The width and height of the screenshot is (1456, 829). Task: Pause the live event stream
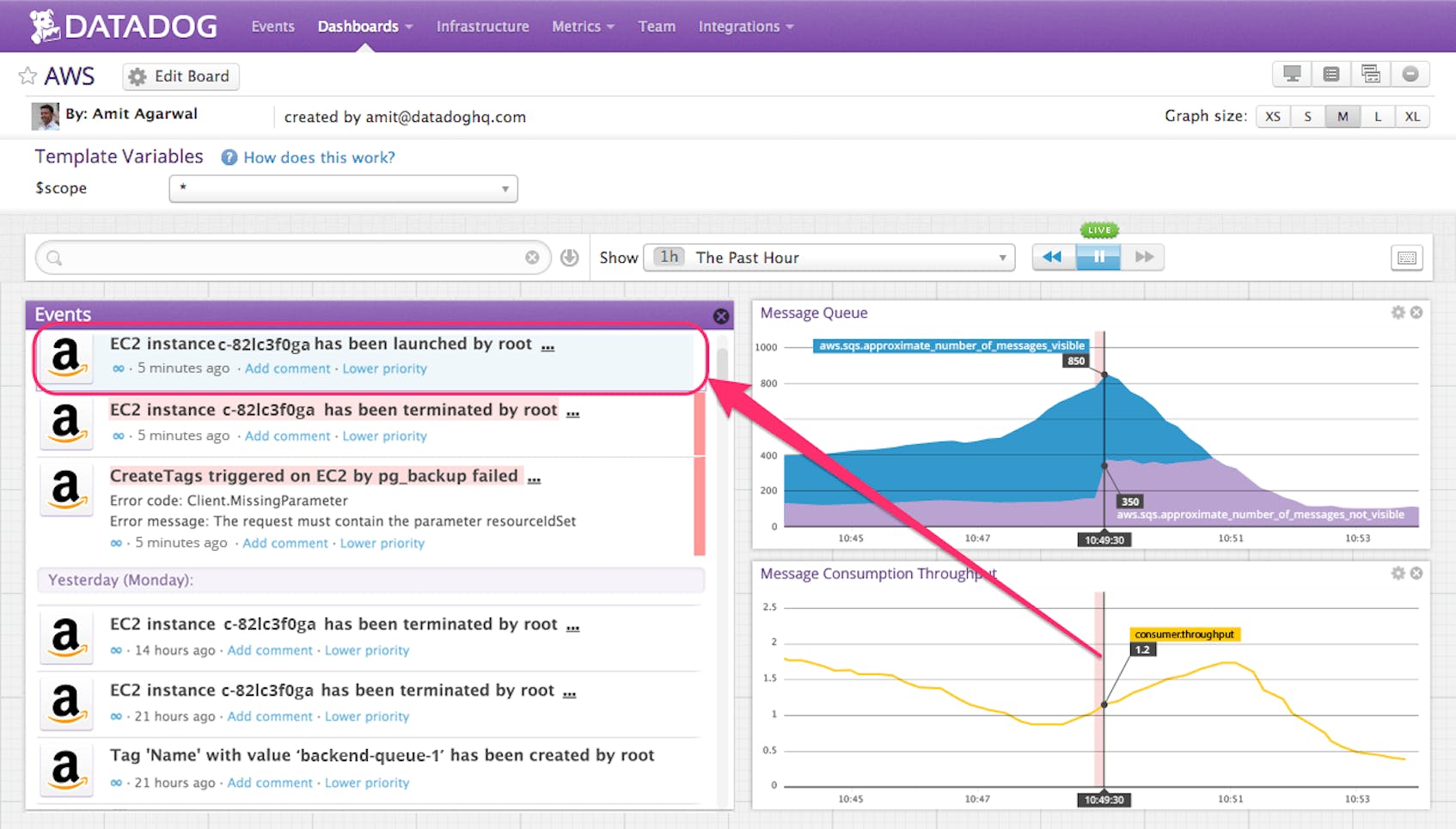click(x=1098, y=256)
